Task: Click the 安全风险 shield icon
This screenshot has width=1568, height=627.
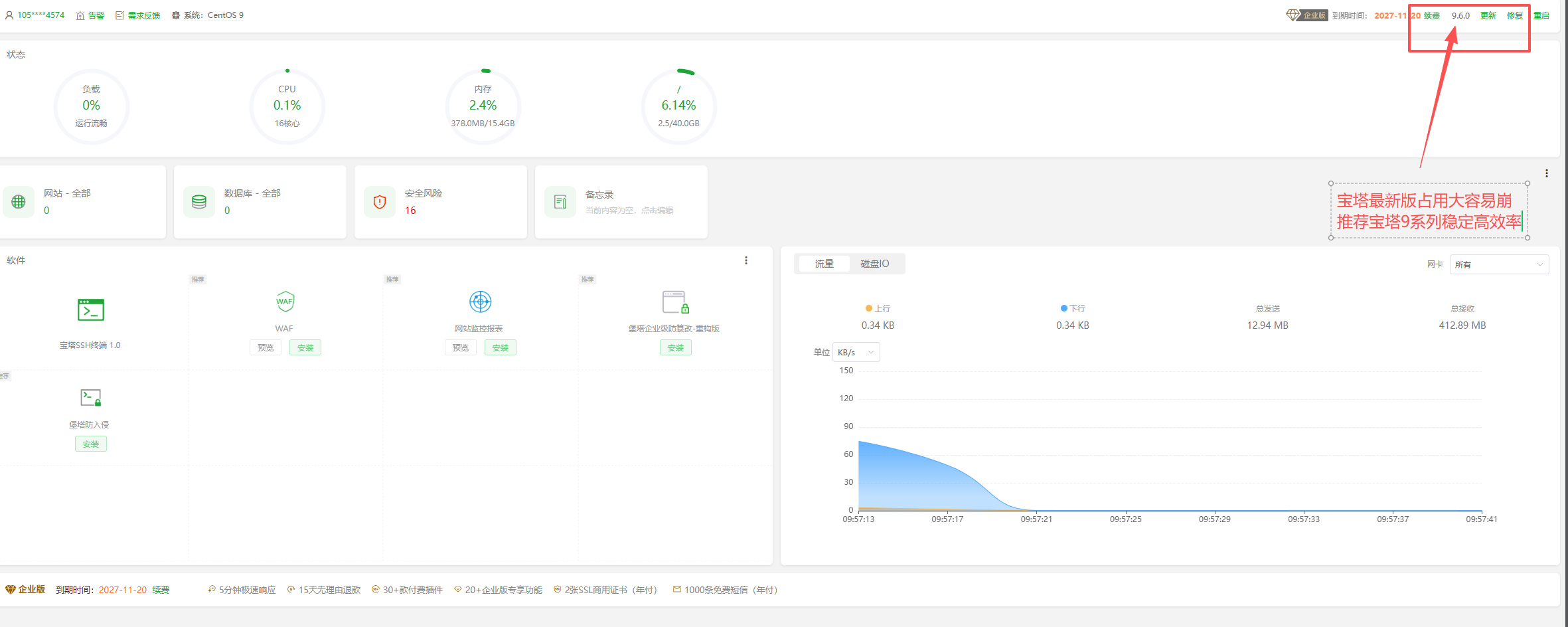Action: pyautogui.click(x=380, y=202)
